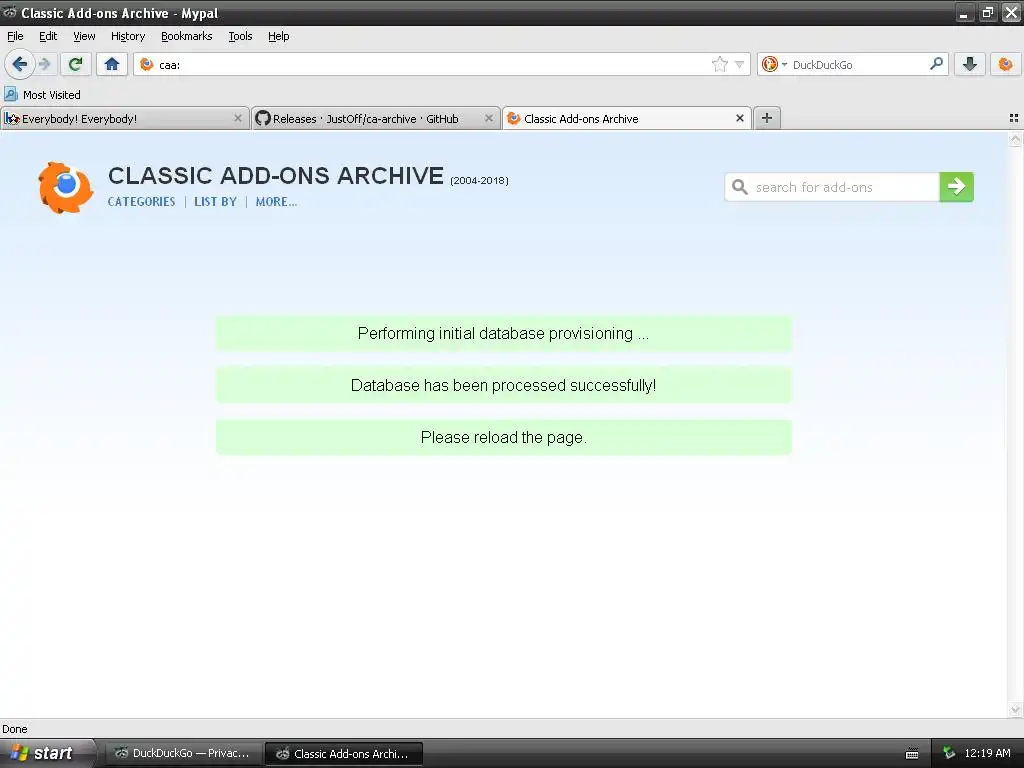
Task: Submit search with the green arrow button
Action: 957,187
